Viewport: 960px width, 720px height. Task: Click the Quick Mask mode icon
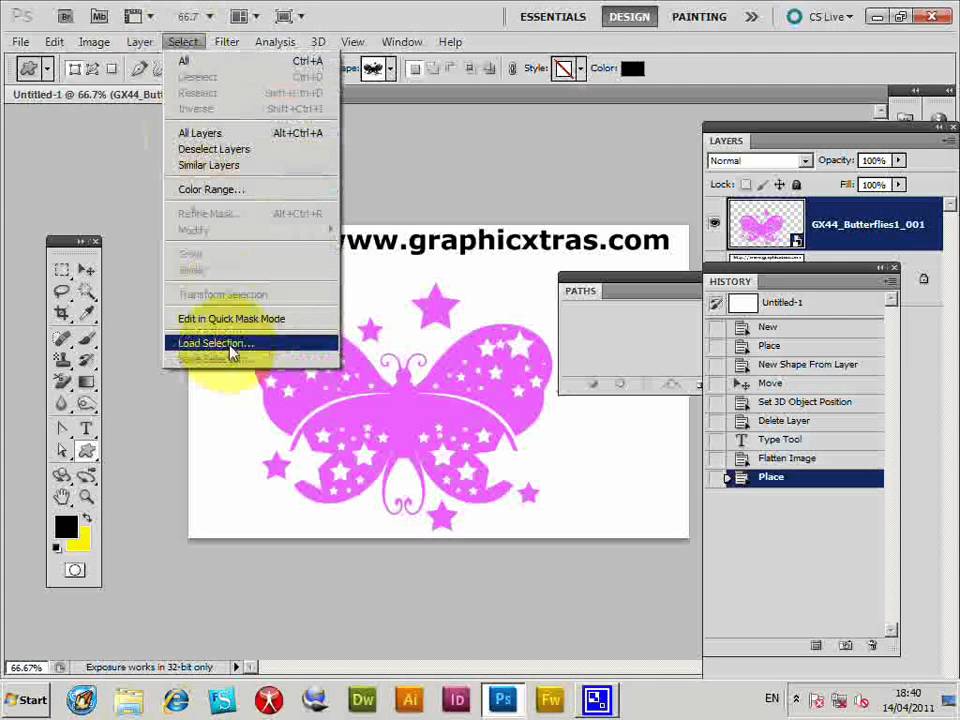coord(74,570)
